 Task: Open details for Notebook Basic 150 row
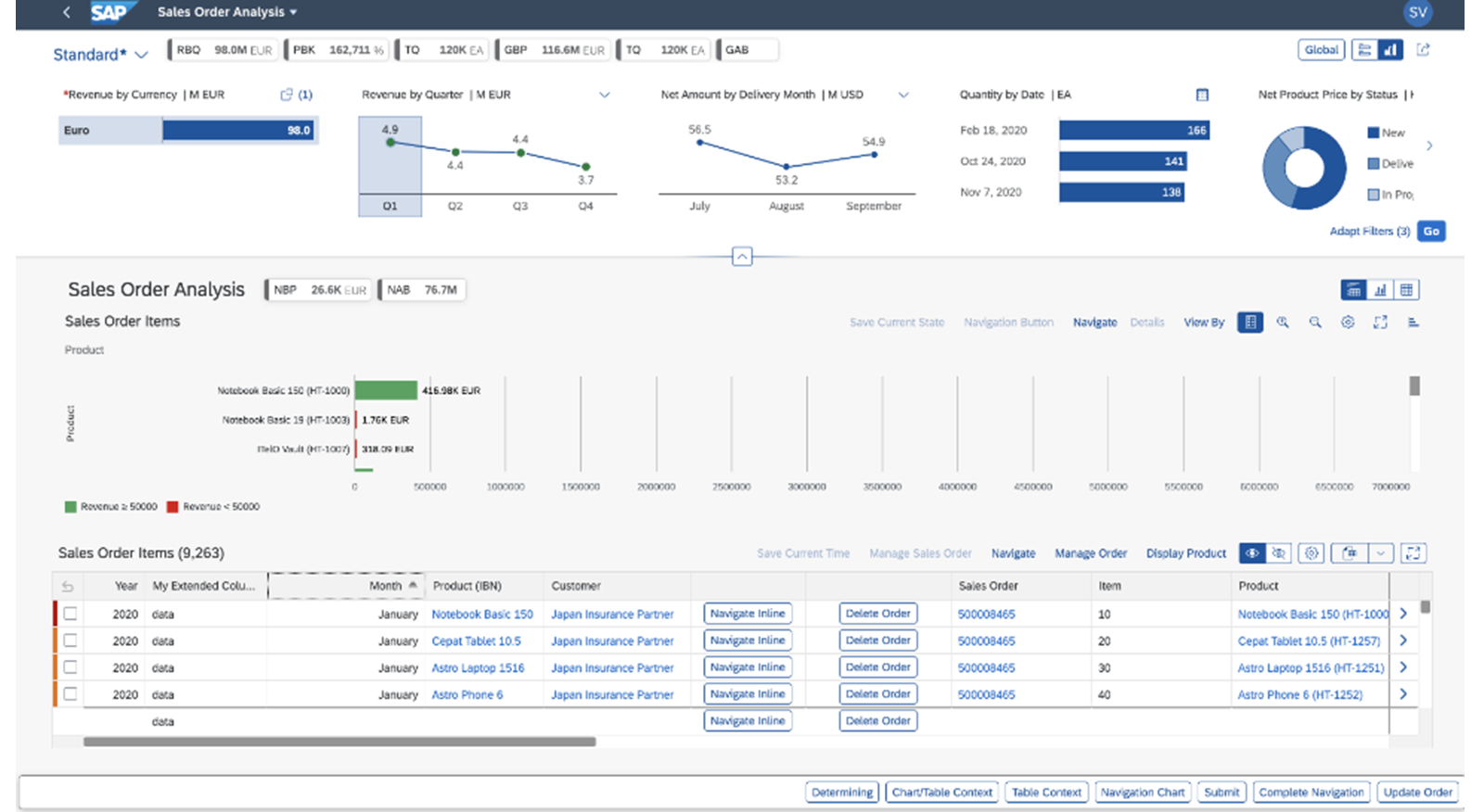point(1403,614)
